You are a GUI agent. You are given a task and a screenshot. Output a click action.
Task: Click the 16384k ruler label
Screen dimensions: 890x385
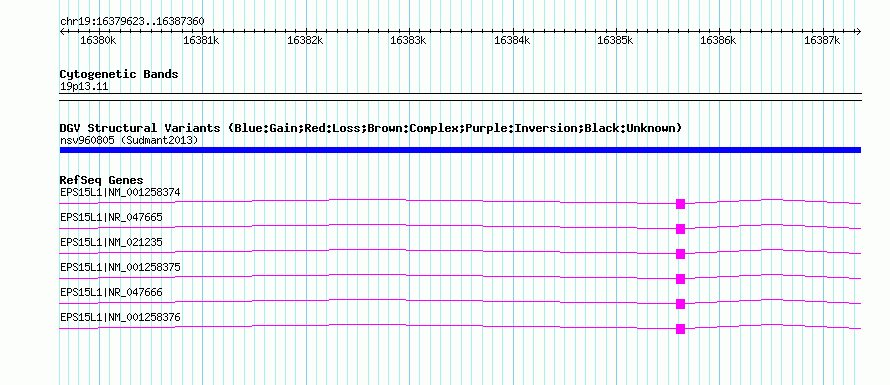512,40
